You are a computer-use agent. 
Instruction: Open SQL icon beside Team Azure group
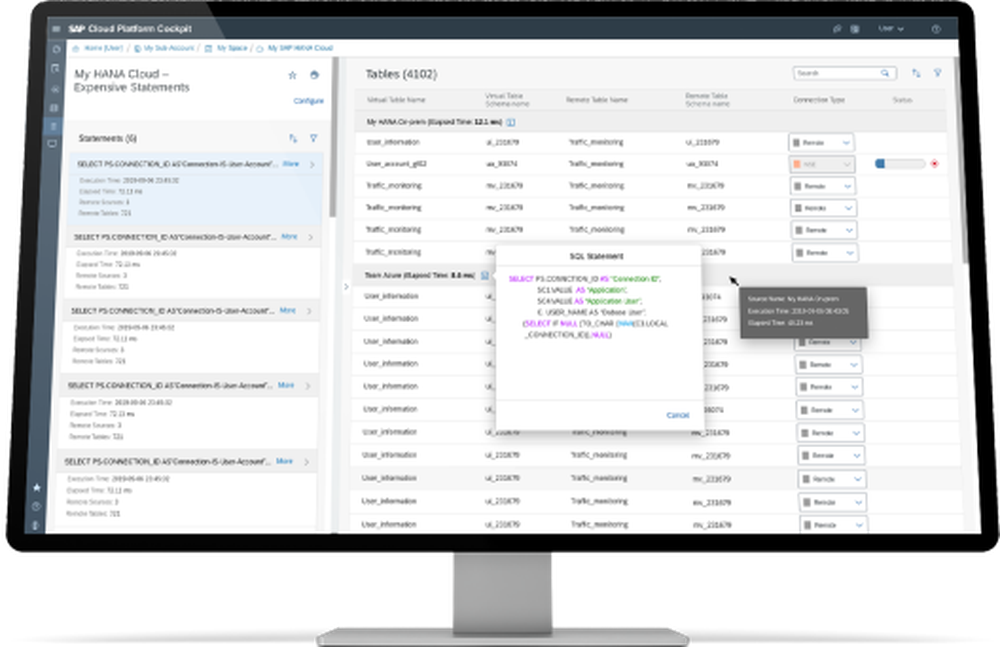pyautogui.click(x=485, y=275)
